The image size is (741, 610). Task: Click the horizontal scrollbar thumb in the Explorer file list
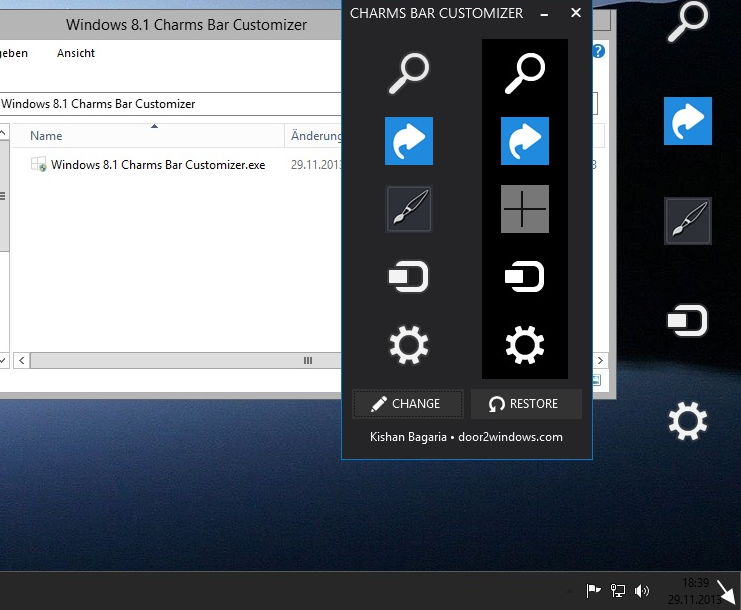tap(186, 361)
